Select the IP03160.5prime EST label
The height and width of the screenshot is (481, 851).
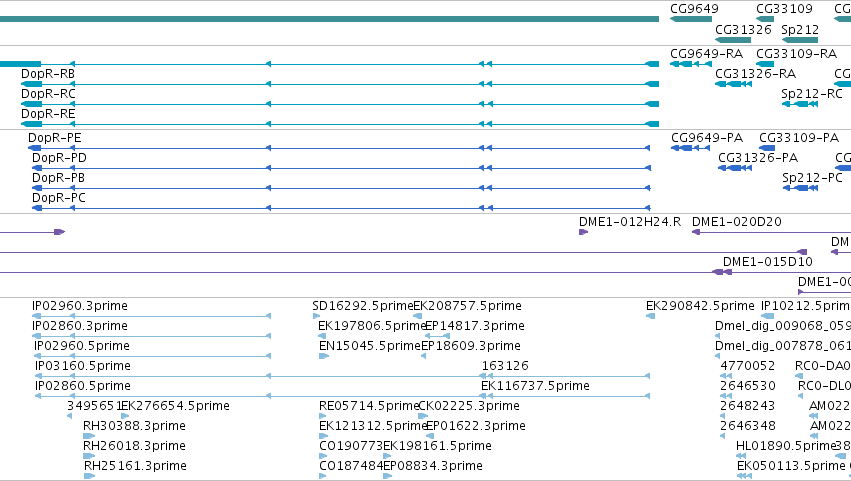point(82,366)
